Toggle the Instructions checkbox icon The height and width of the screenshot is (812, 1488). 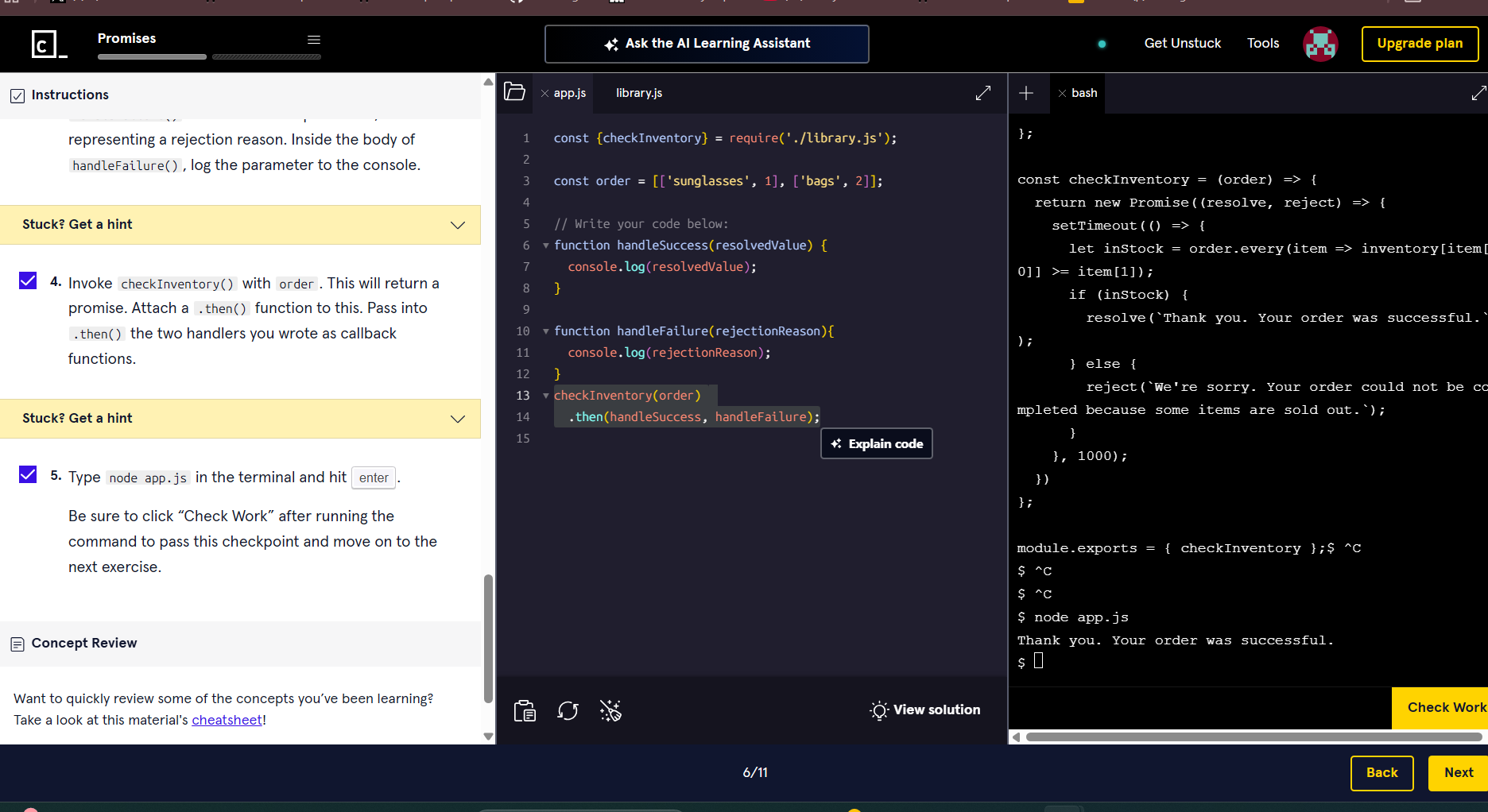pos(17,95)
